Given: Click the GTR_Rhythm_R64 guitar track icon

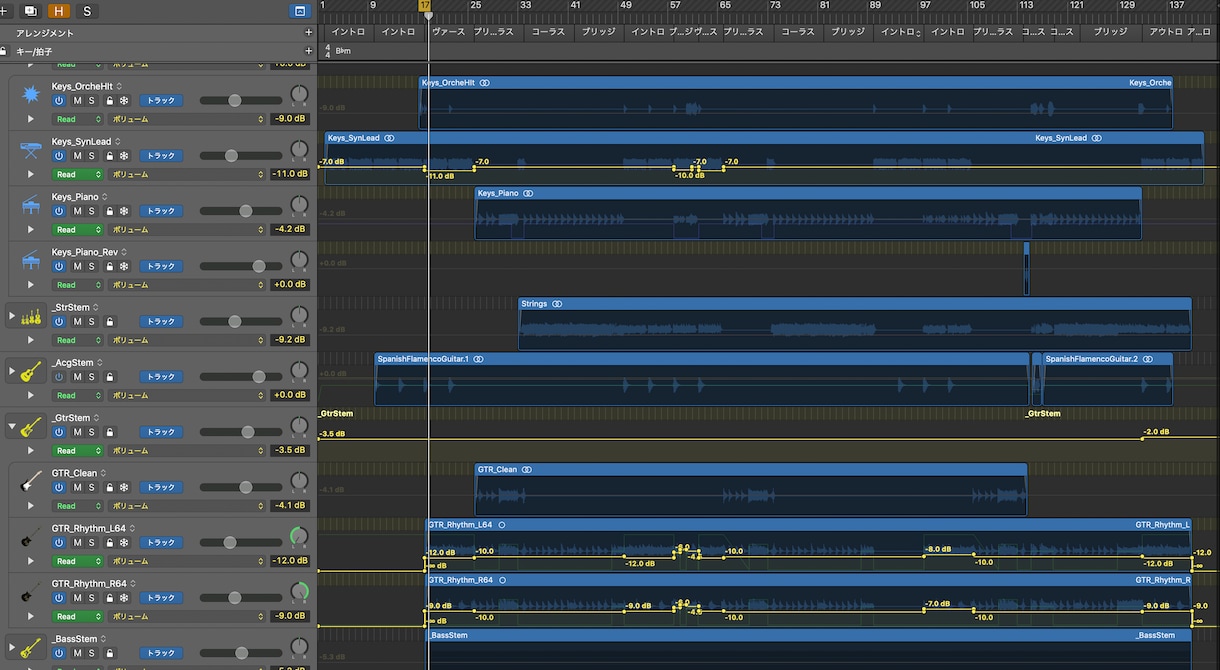Looking at the screenshot, I should tap(31, 592).
